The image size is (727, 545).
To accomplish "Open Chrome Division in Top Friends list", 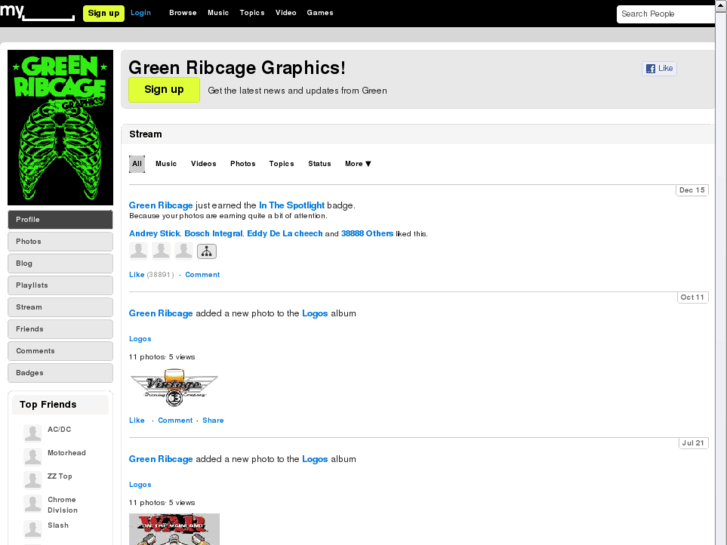I will [x=63, y=505].
